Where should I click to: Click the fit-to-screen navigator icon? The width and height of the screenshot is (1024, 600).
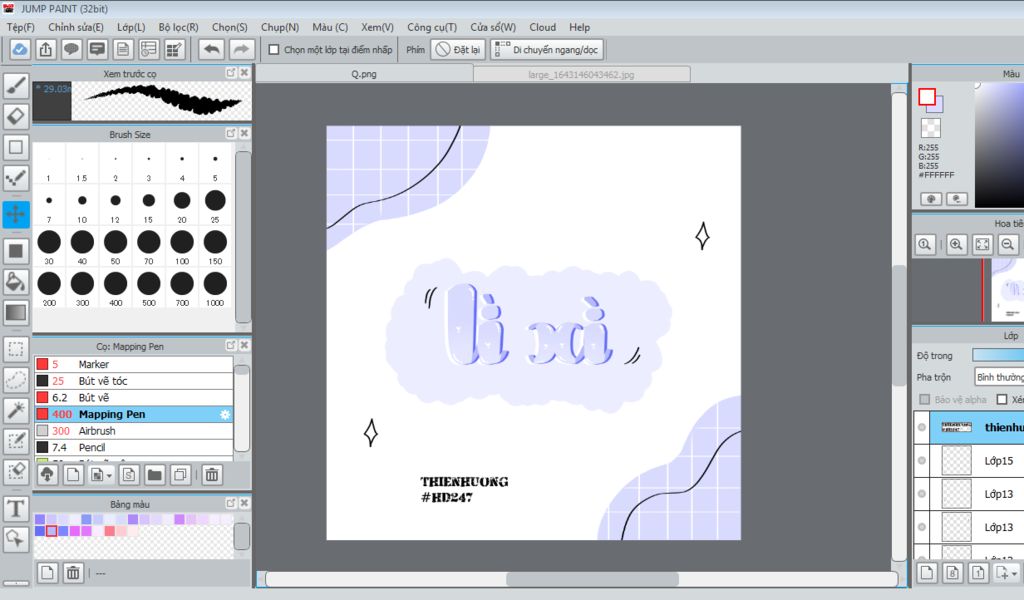982,245
